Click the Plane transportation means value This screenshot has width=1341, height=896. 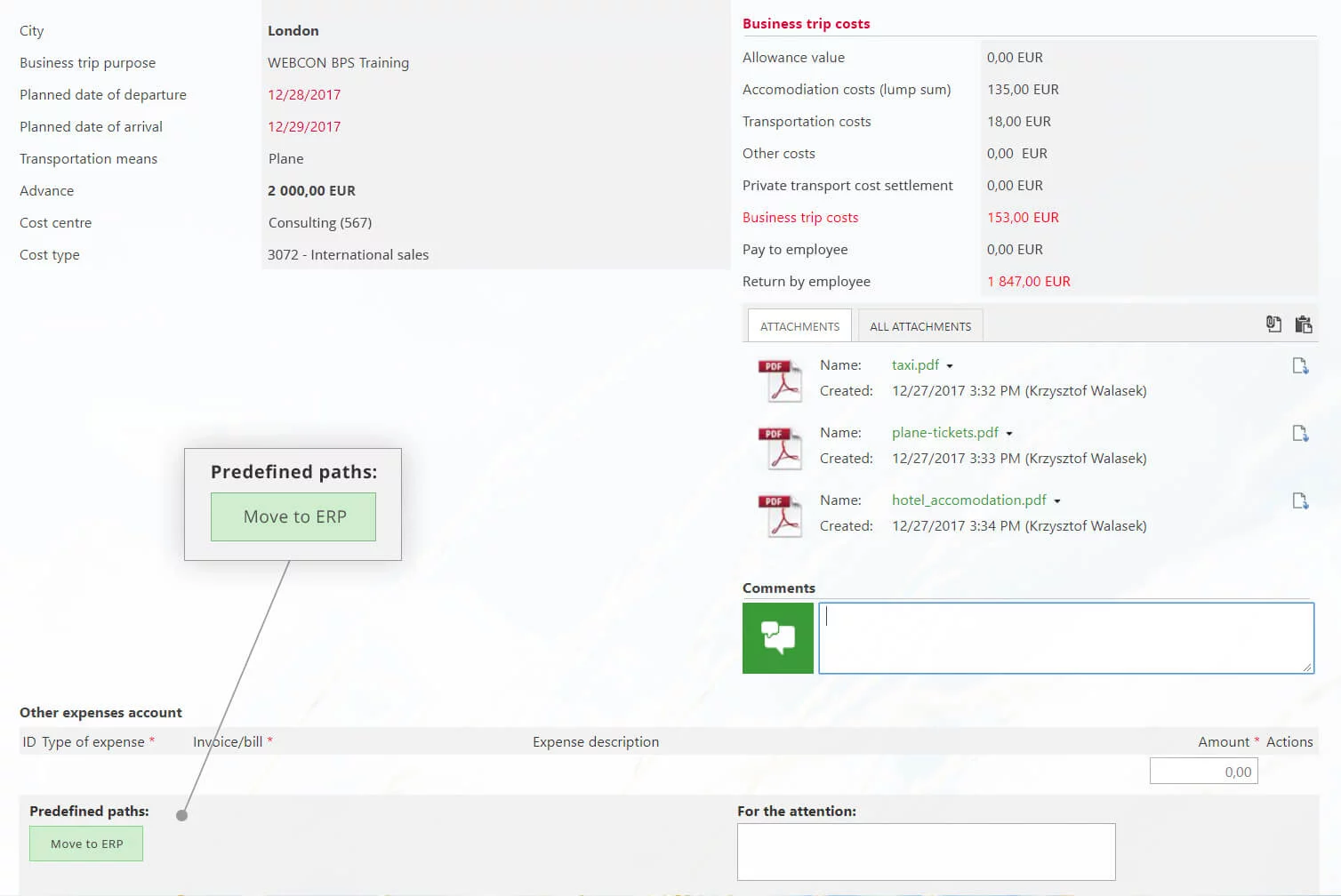click(x=286, y=159)
